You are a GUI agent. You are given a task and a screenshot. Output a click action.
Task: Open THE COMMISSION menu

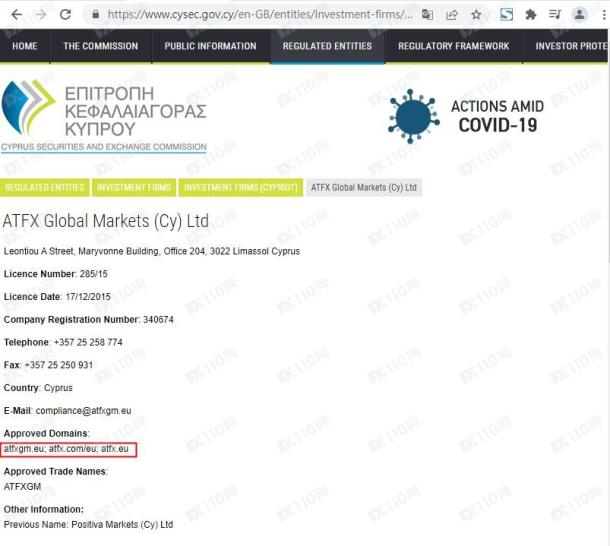(101, 46)
